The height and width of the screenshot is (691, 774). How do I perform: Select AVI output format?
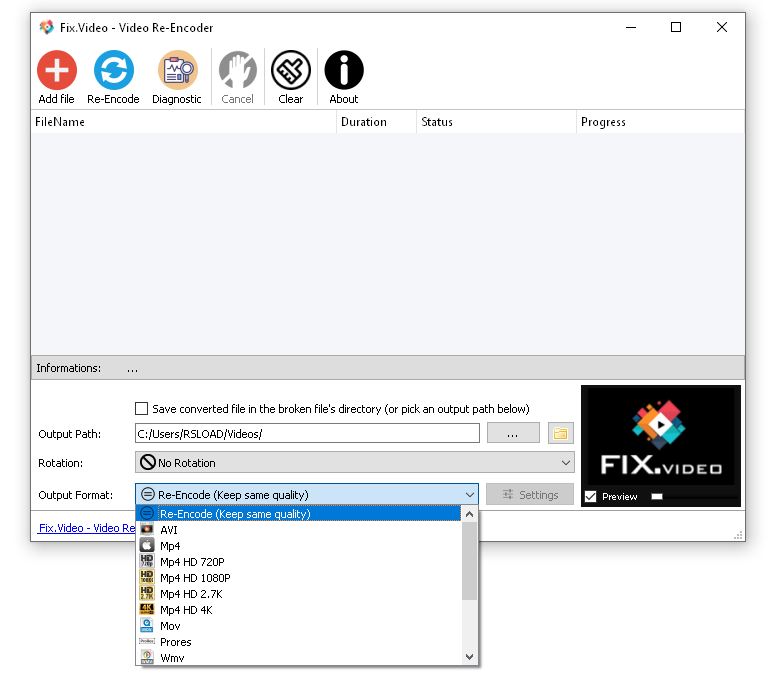[x=299, y=530]
